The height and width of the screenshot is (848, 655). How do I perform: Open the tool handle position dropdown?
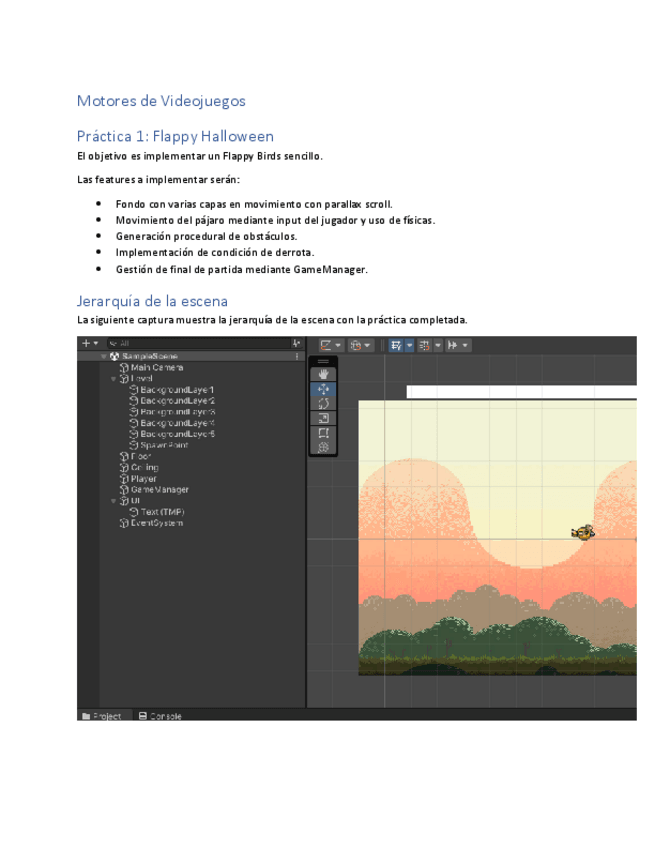pos(338,345)
